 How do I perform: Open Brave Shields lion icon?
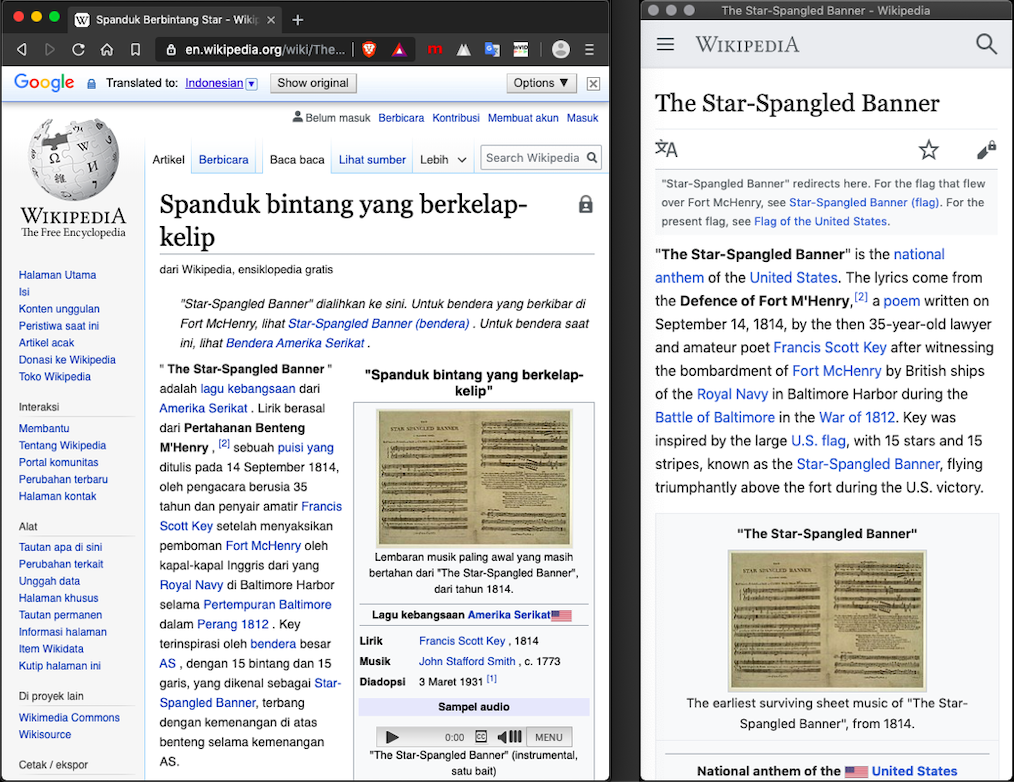(369, 49)
